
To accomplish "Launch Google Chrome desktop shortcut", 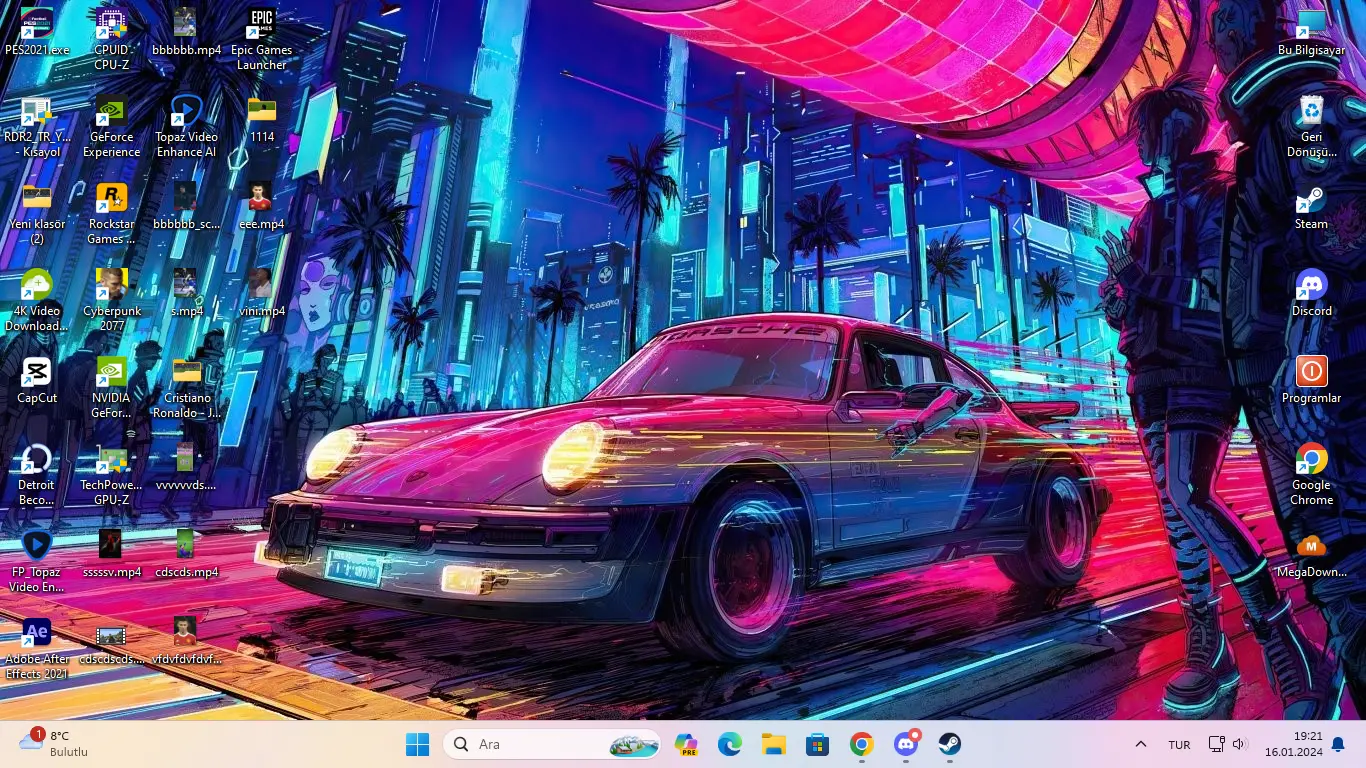I will coord(1311,474).
